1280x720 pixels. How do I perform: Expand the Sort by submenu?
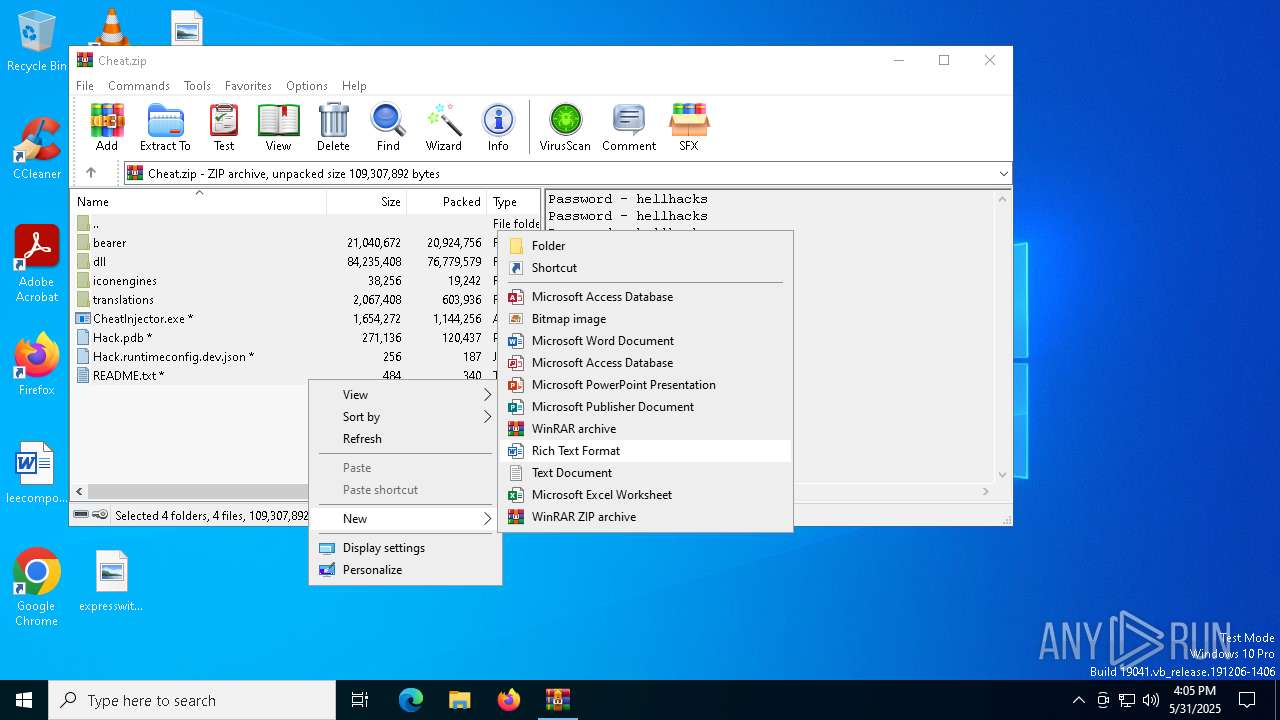coord(405,417)
